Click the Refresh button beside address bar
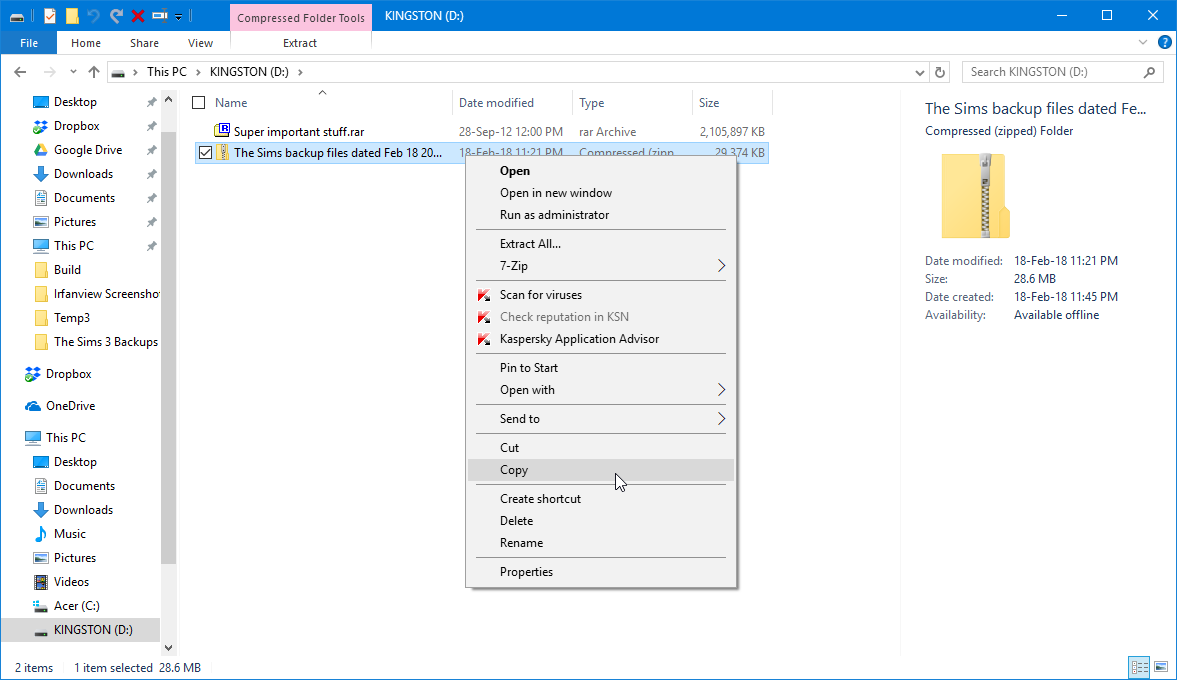Viewport: 1177px width, 680px height. [940, 72]
